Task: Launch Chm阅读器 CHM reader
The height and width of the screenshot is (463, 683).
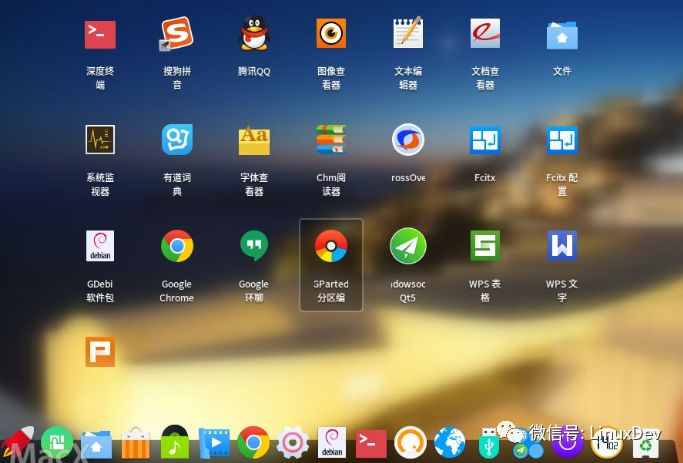Action: click(331, 139)
